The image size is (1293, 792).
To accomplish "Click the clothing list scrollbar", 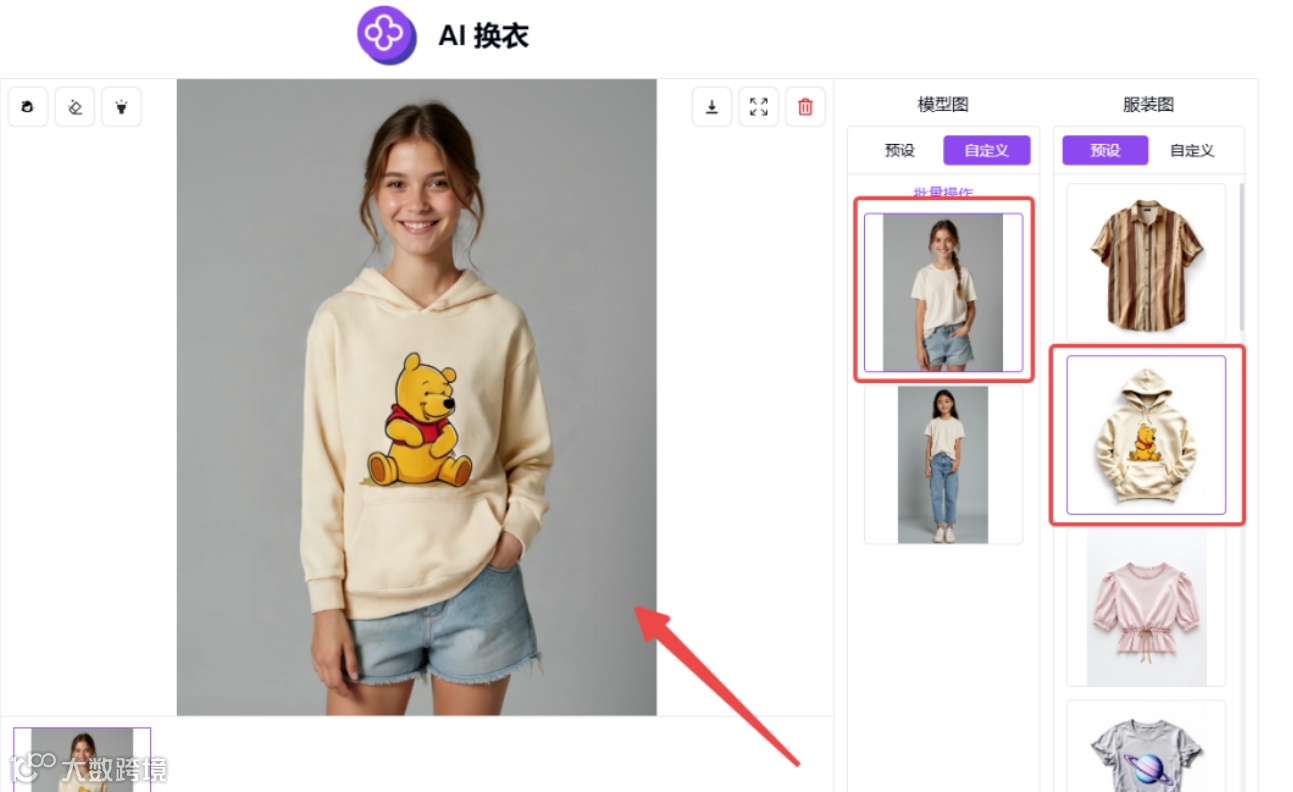I will pyautogui.click(x=1242, y=256).
